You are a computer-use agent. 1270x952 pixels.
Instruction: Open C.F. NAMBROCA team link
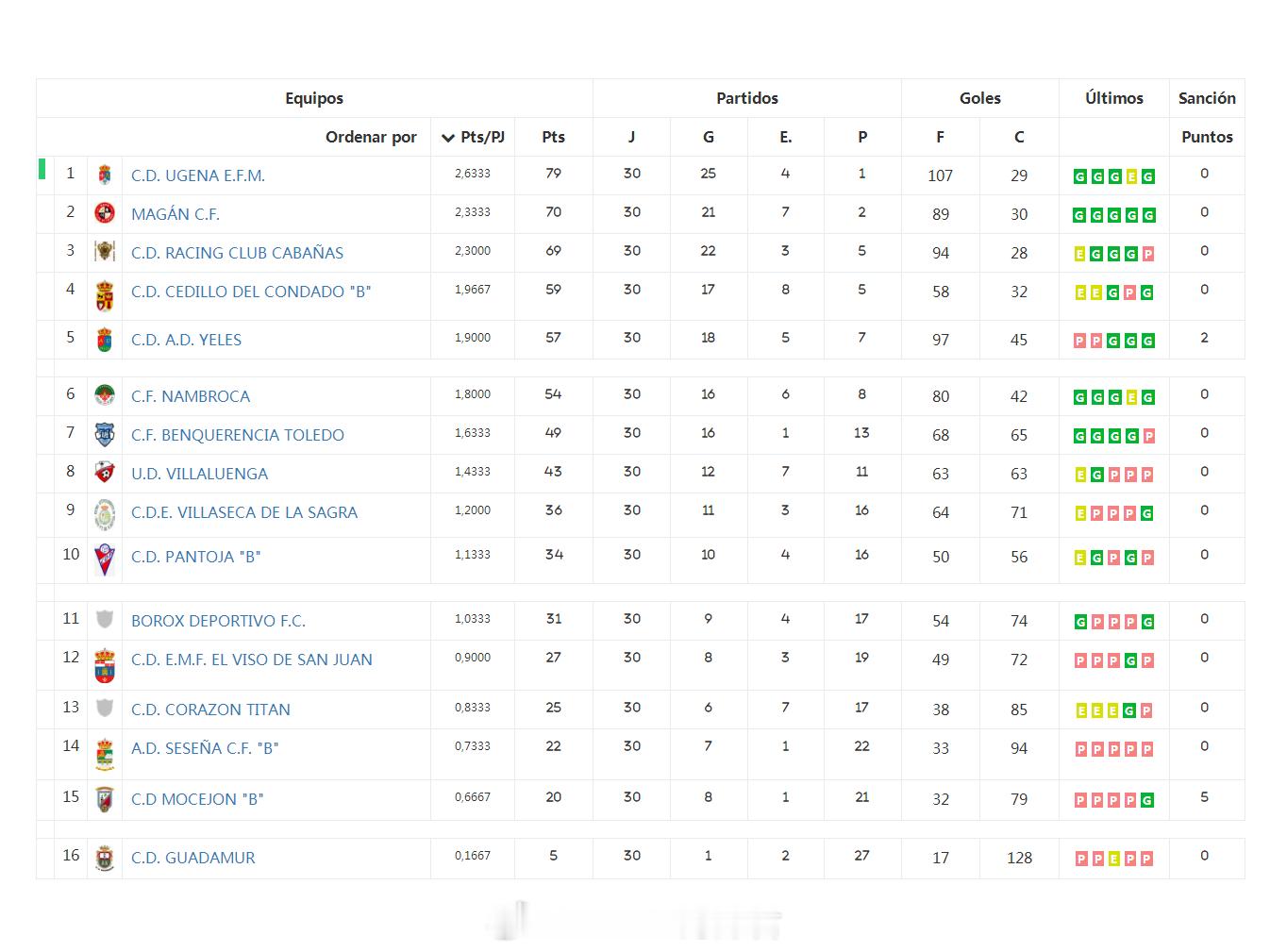click(x=191, y=396)
